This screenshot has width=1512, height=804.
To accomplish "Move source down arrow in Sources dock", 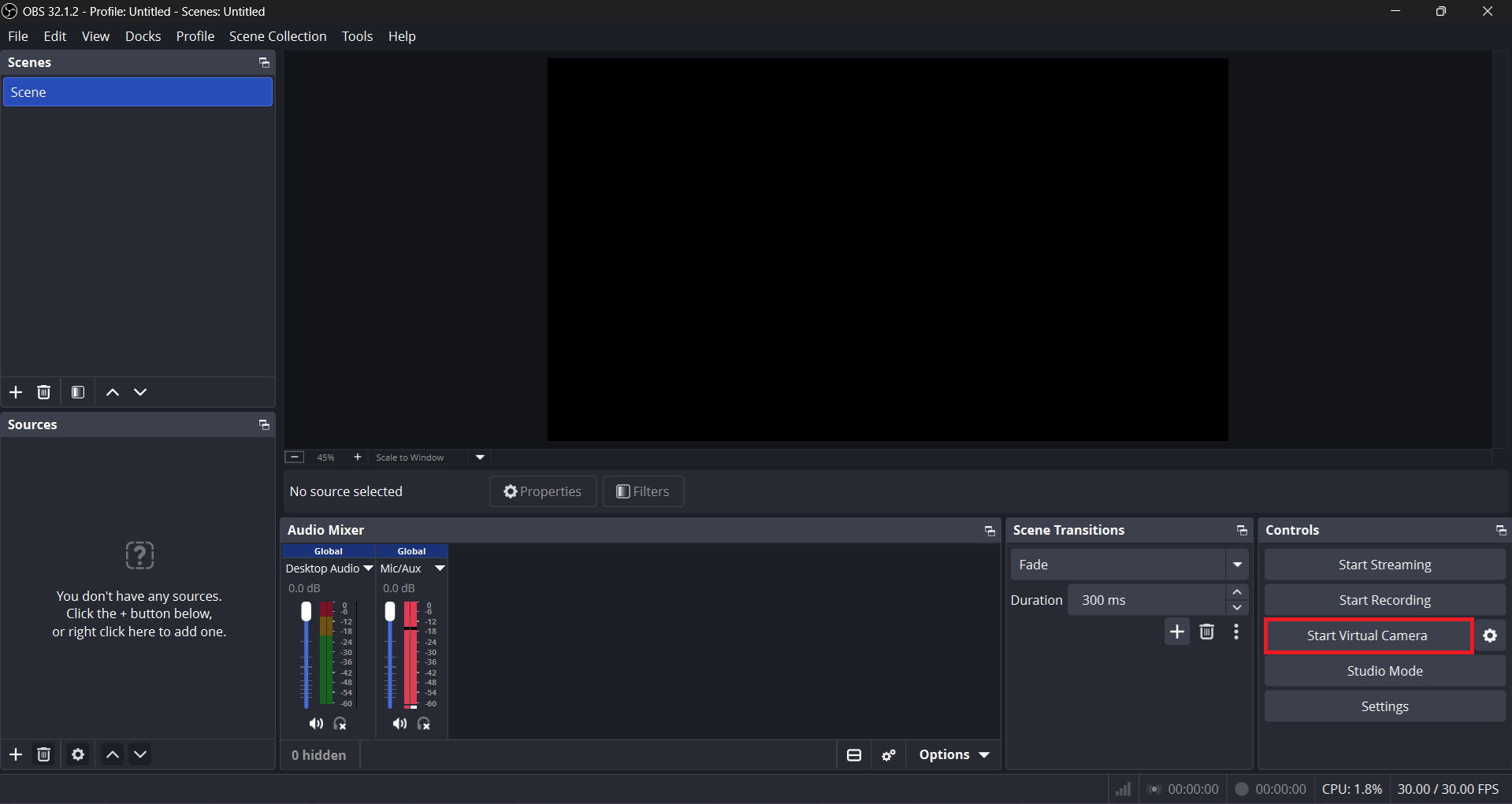I will [x=140, y=754].
